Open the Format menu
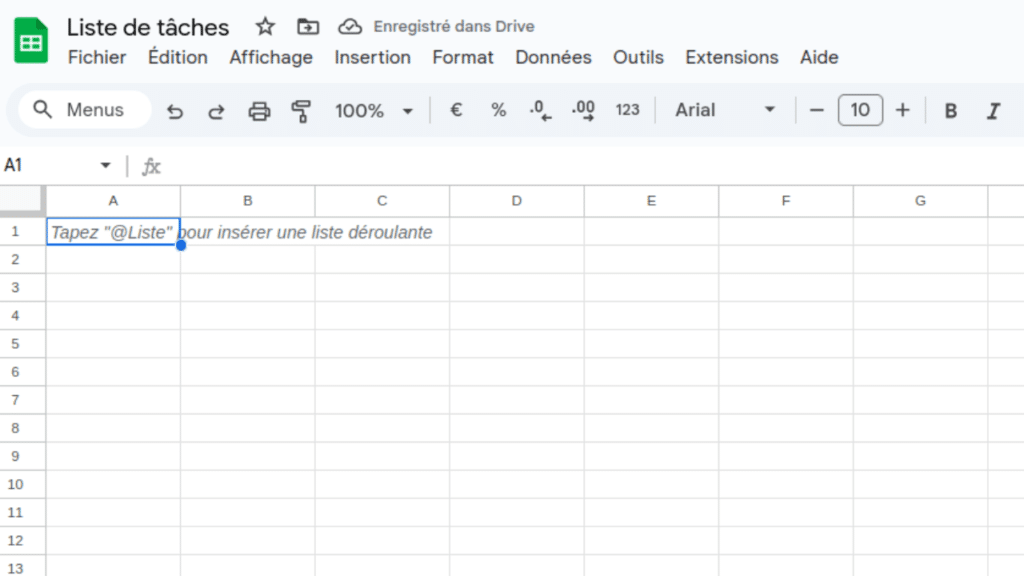 pyautogui.click(x=462, y=57)
